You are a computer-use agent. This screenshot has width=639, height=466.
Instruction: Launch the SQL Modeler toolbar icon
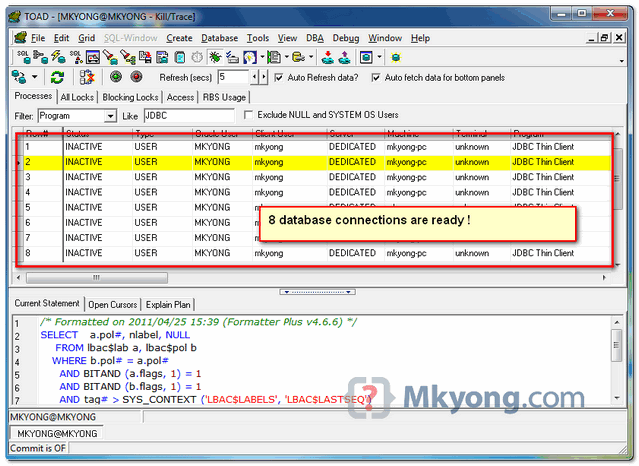[x=76, y=57]
